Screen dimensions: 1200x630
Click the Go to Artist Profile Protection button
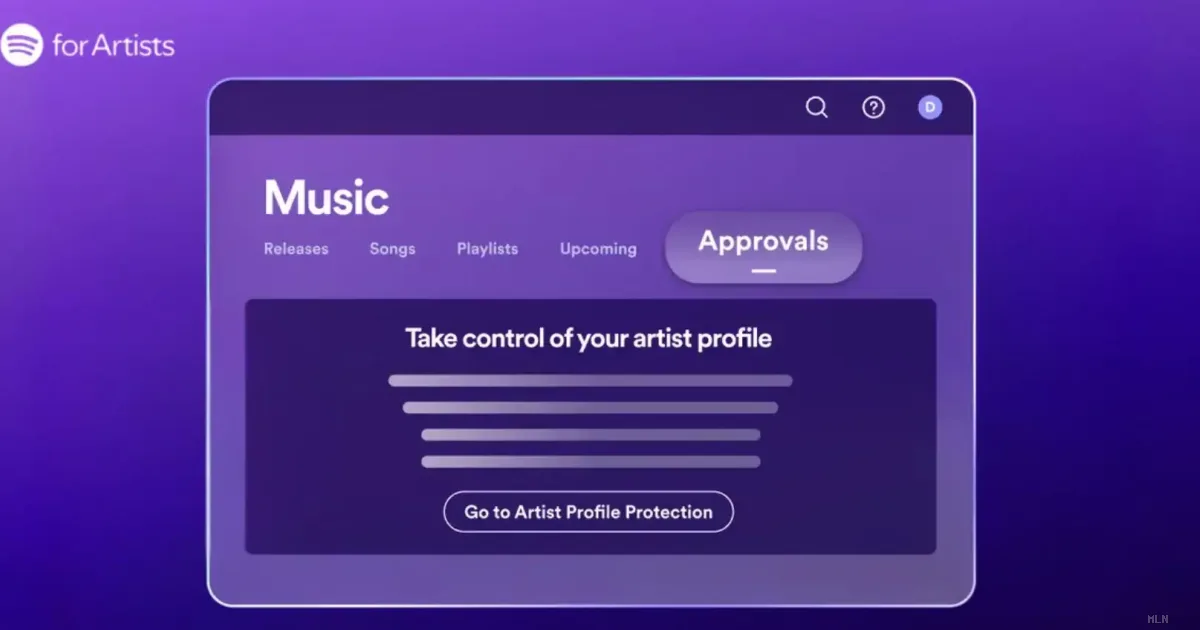tap(588, 512)
